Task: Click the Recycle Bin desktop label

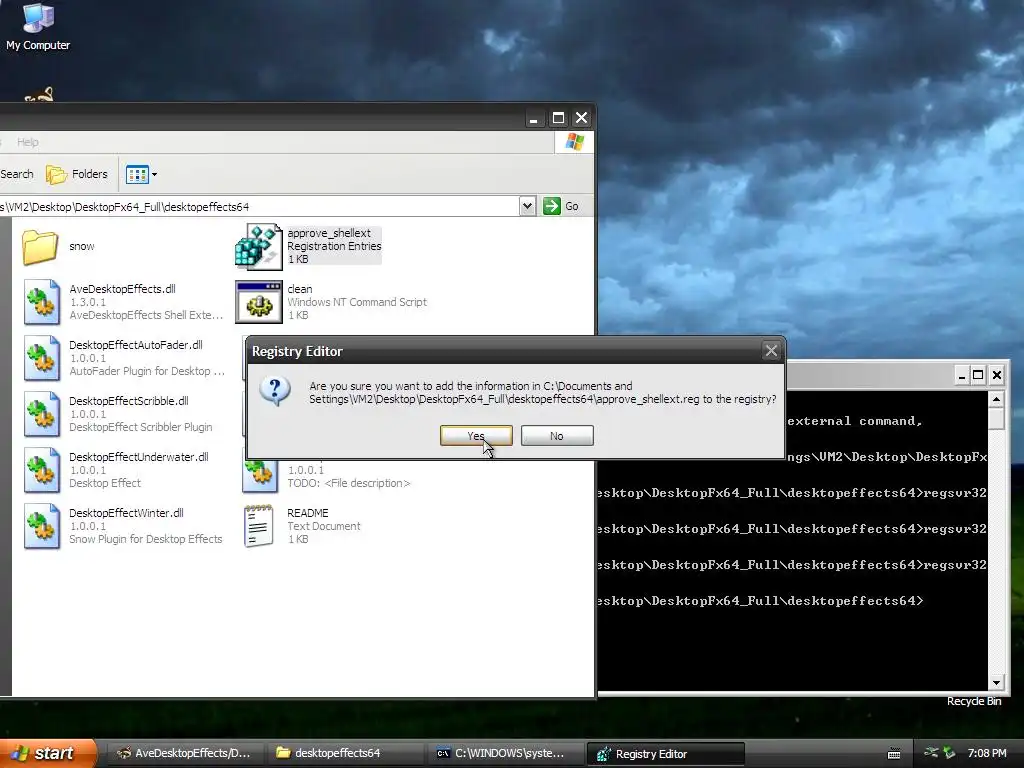Action: [974, 701]
